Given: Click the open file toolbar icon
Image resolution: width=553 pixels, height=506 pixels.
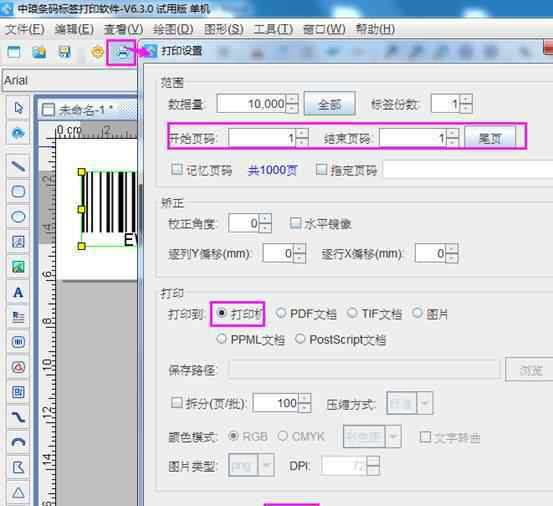Looking at the screenshot, I should coord(39,52).
